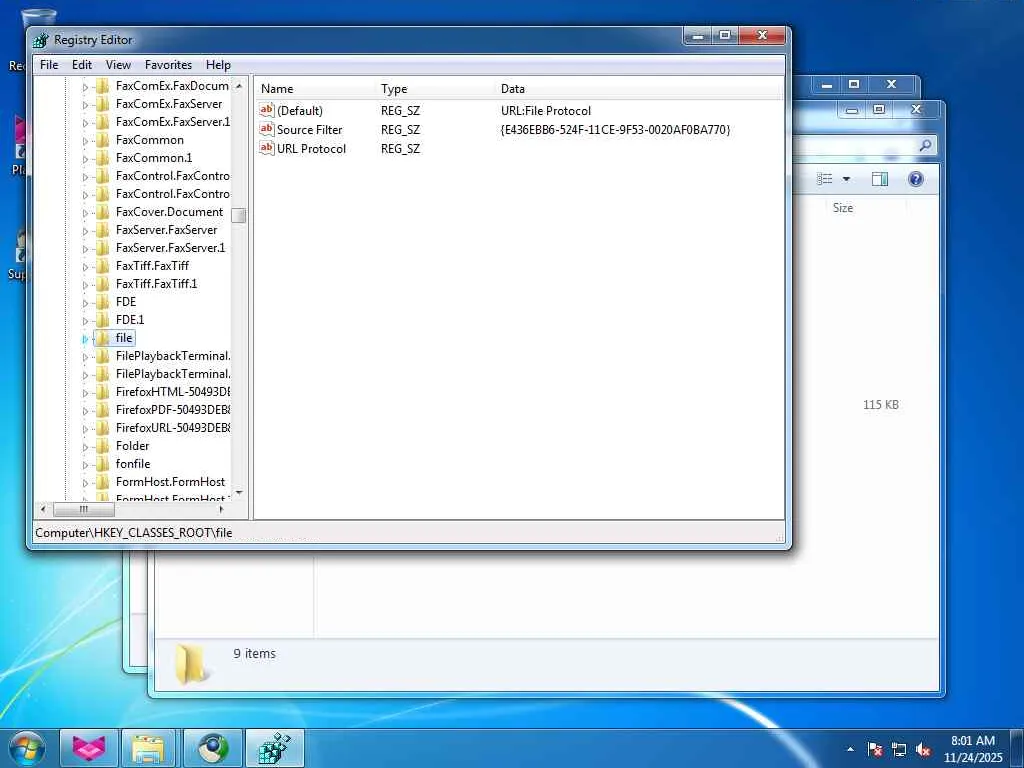Click the URL:File Protocol data value
1024x768 pixels.
tap(546, 110)
